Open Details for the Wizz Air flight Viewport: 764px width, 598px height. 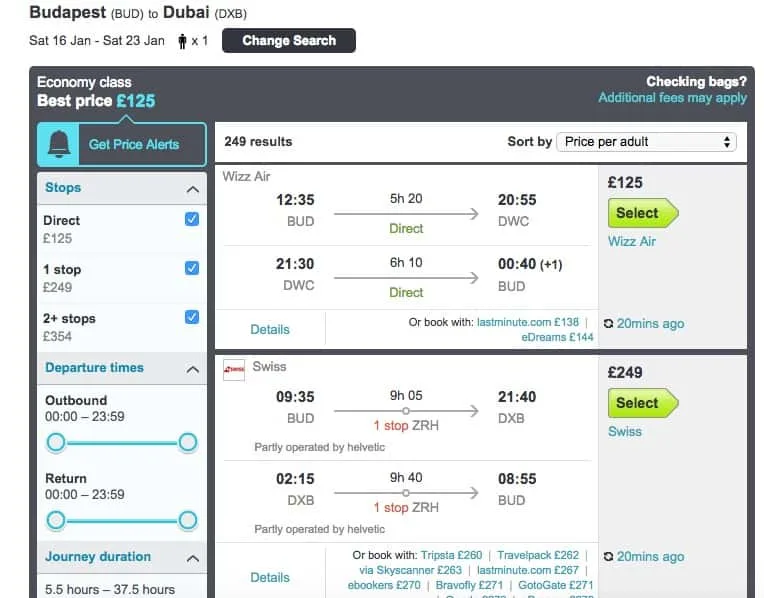270,329
